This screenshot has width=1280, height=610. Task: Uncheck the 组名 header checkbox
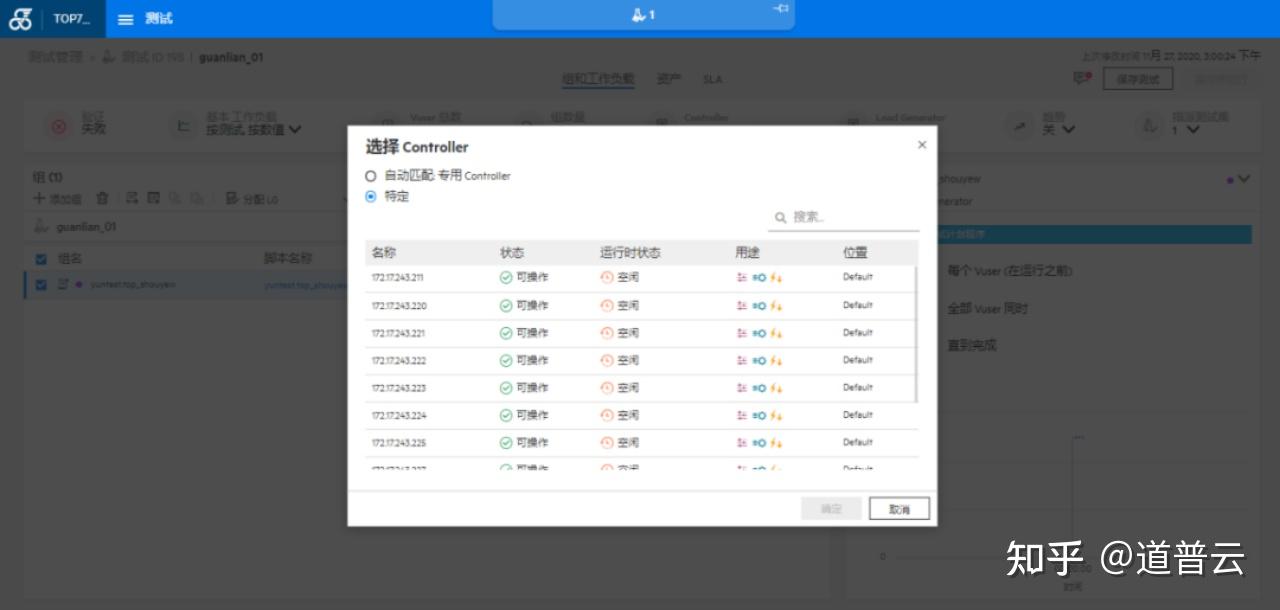point(40,258)
